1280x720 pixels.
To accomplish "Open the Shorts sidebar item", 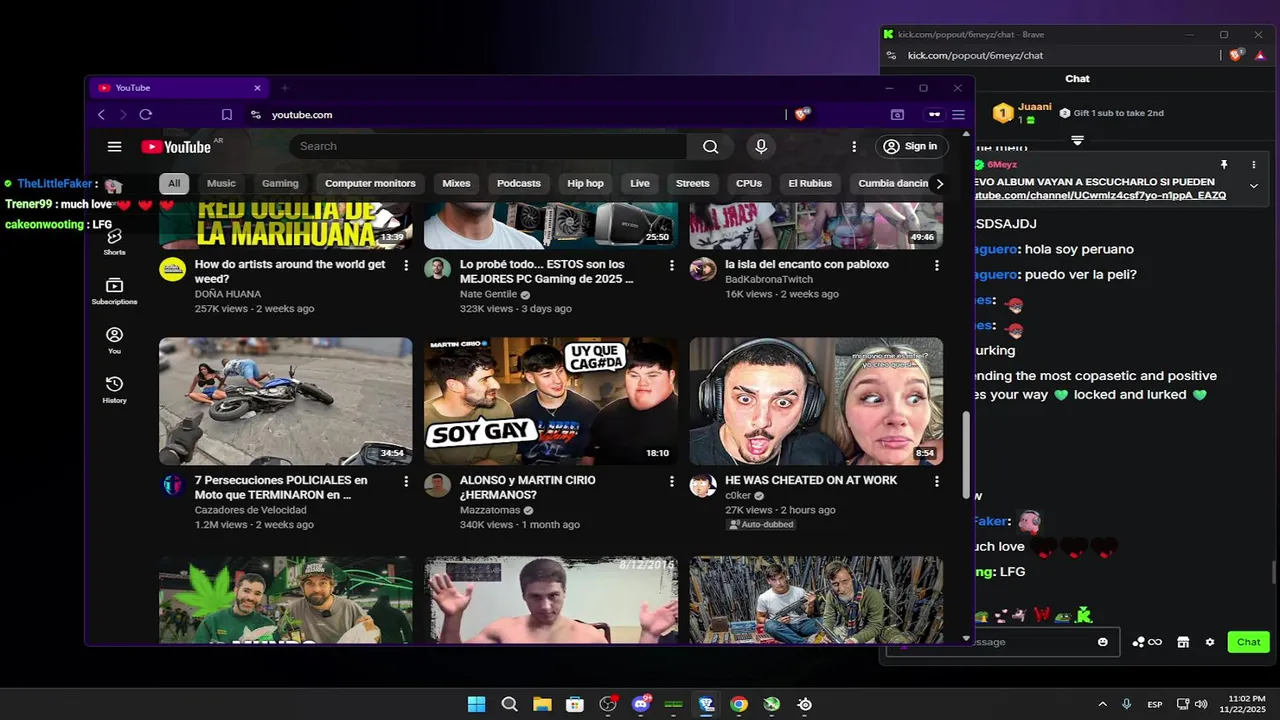I will pyautogui.click(x=114, y=241).
